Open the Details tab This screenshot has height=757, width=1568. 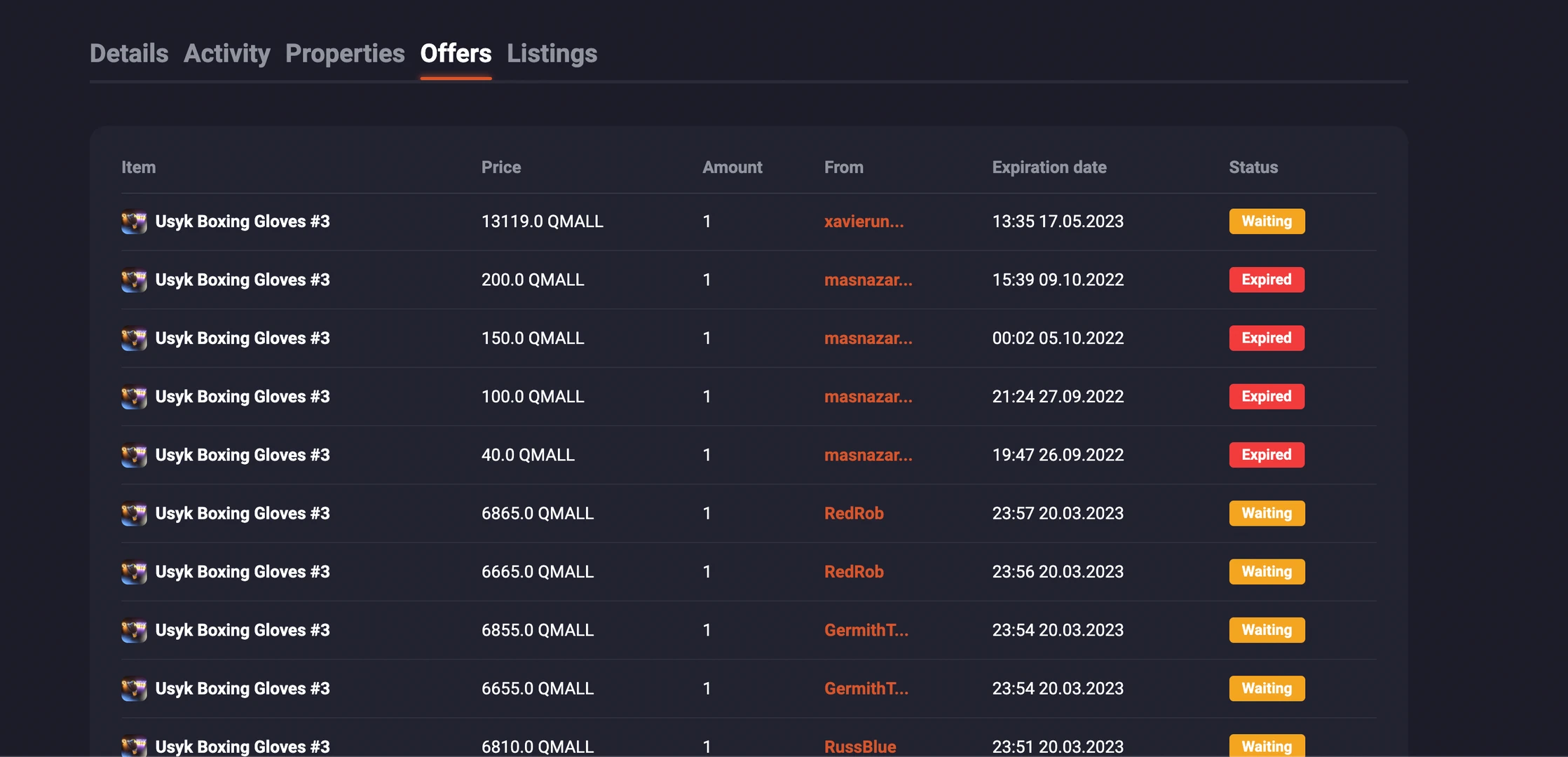pyautogui.click(x=129, y=53)
